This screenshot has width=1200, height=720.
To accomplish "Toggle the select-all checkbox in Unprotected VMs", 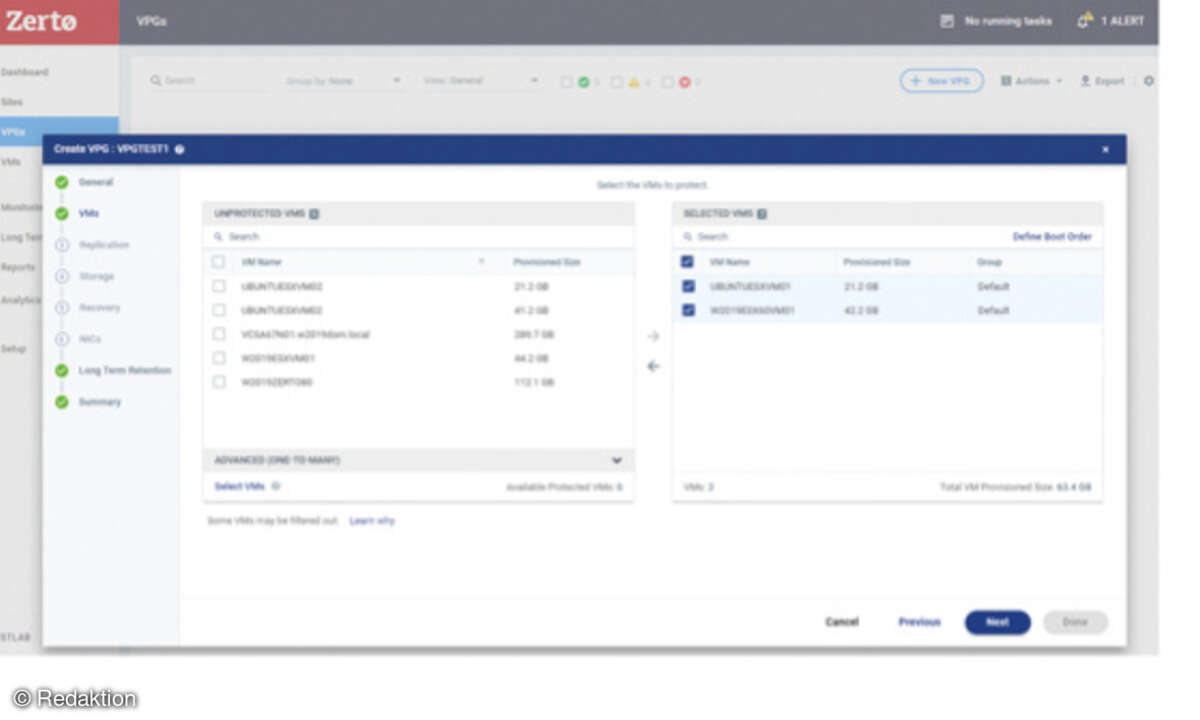I will (x=219, y=262).
